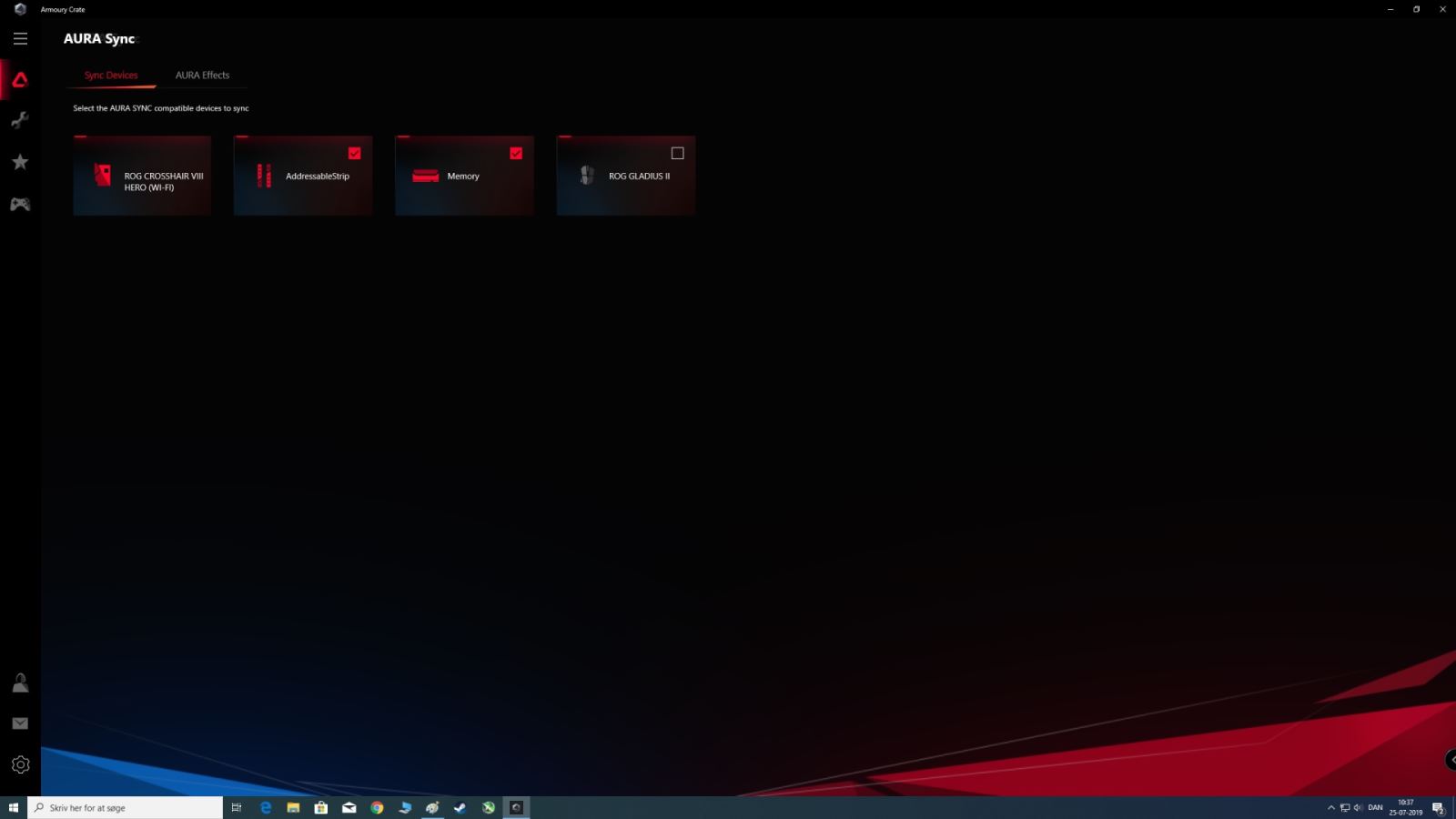This screenshot has height=819, width=1456.
Task: Expand the side panel arrow at right edge
Action: point(1451,760)
